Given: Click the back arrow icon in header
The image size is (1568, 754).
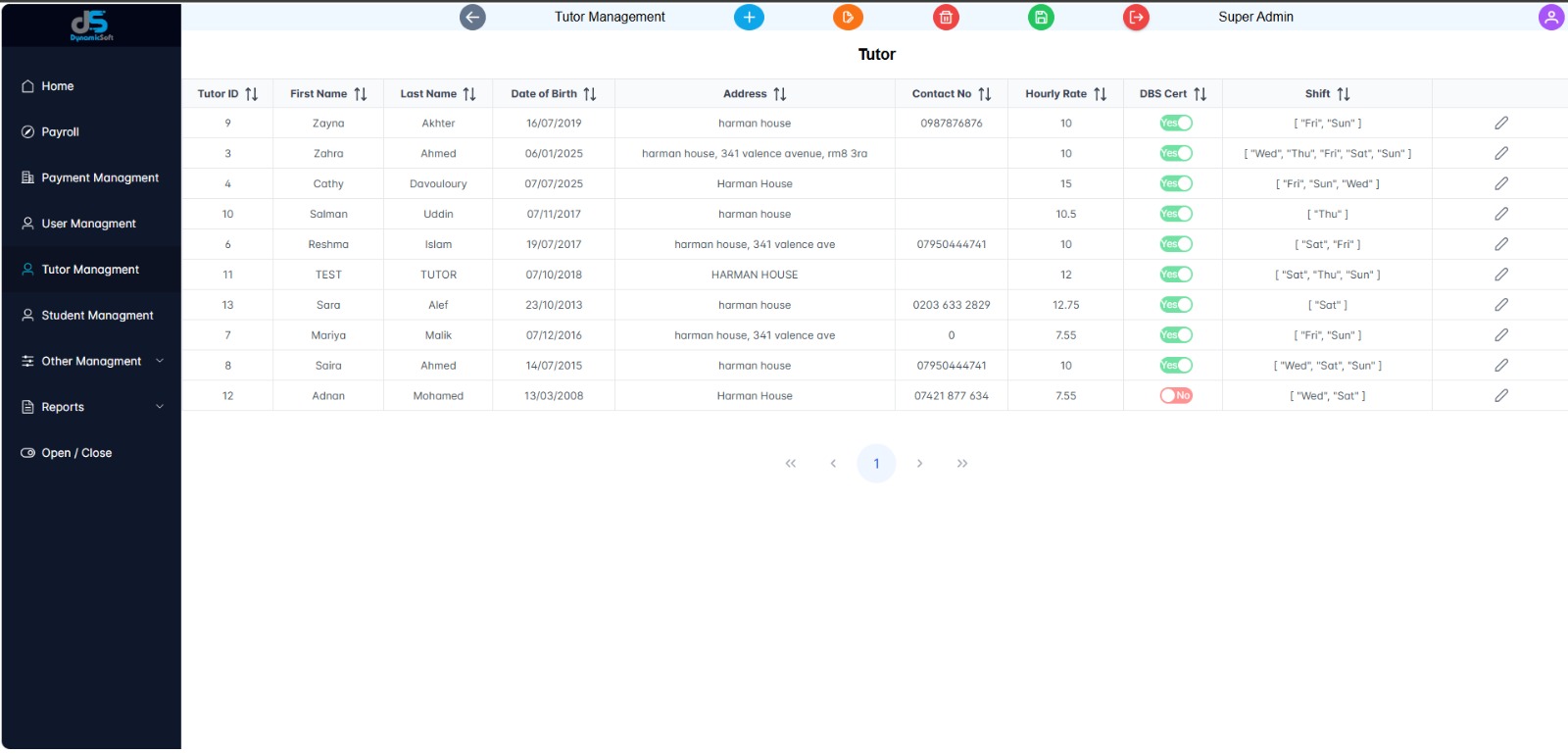Looking at the screenshot, I should [472, 17].
